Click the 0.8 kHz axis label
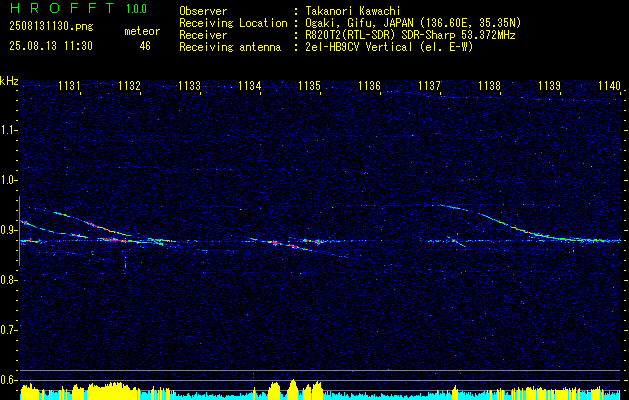The width and height of the screenshot is (629, 400). click(x=8, y=280)
